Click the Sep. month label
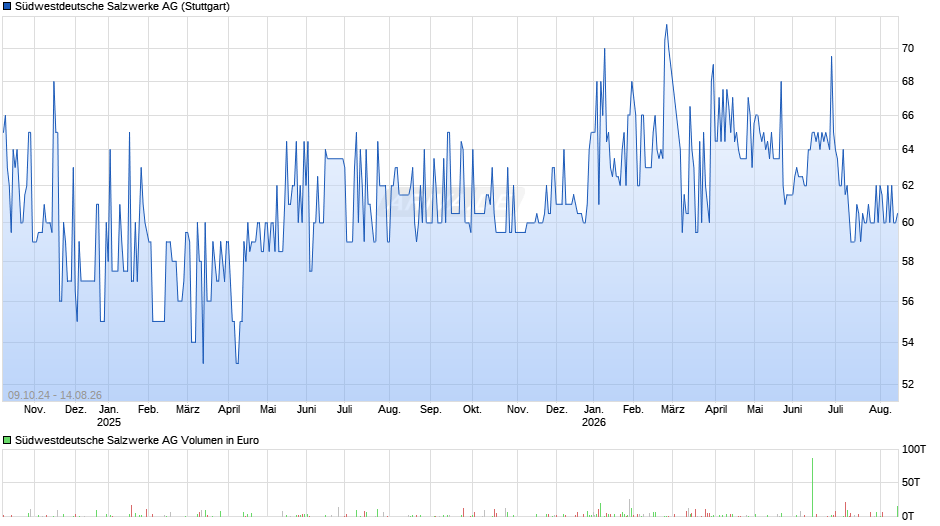Viewport: 940px width, 526px height. (430, 410)
